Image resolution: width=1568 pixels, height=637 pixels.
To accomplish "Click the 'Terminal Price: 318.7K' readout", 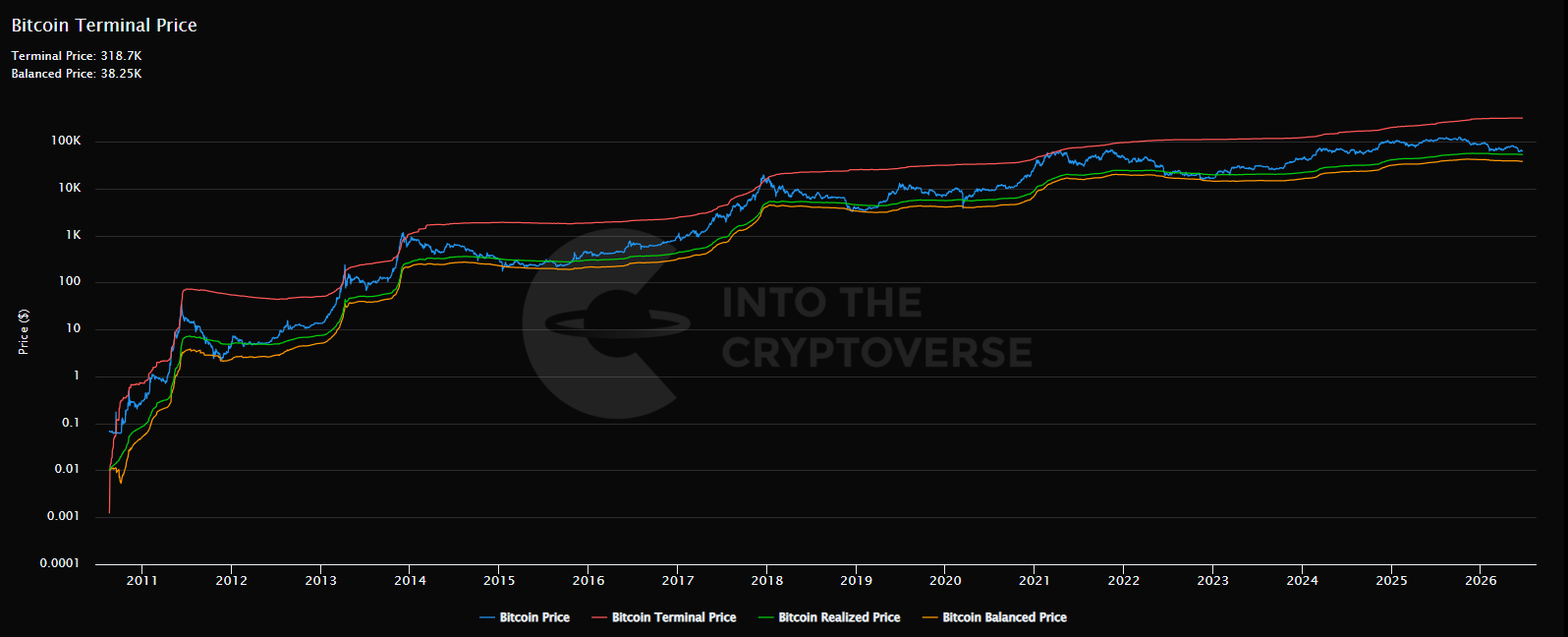I will point(77,56).
